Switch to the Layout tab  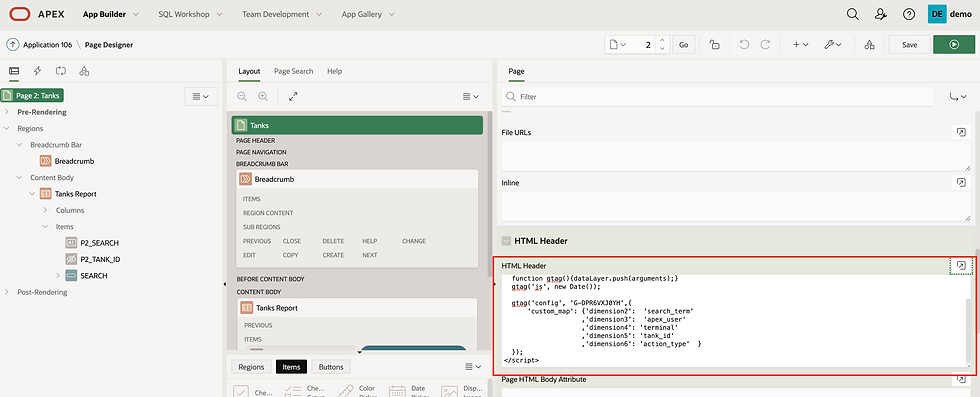[x=249, y=71]
